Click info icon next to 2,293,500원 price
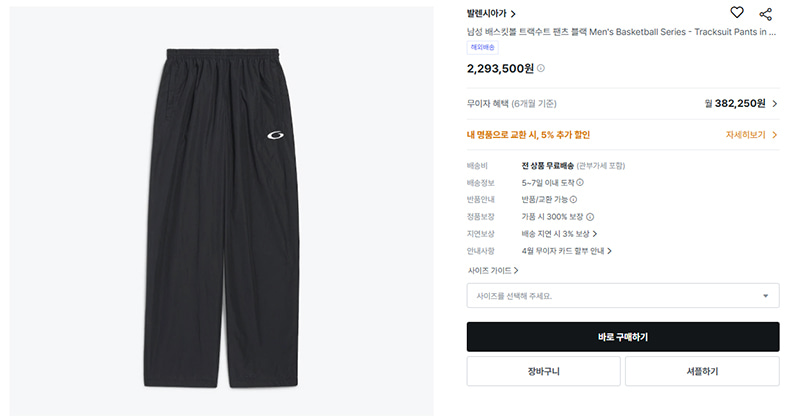Viewport: 800px width, 416px height. 541,68
